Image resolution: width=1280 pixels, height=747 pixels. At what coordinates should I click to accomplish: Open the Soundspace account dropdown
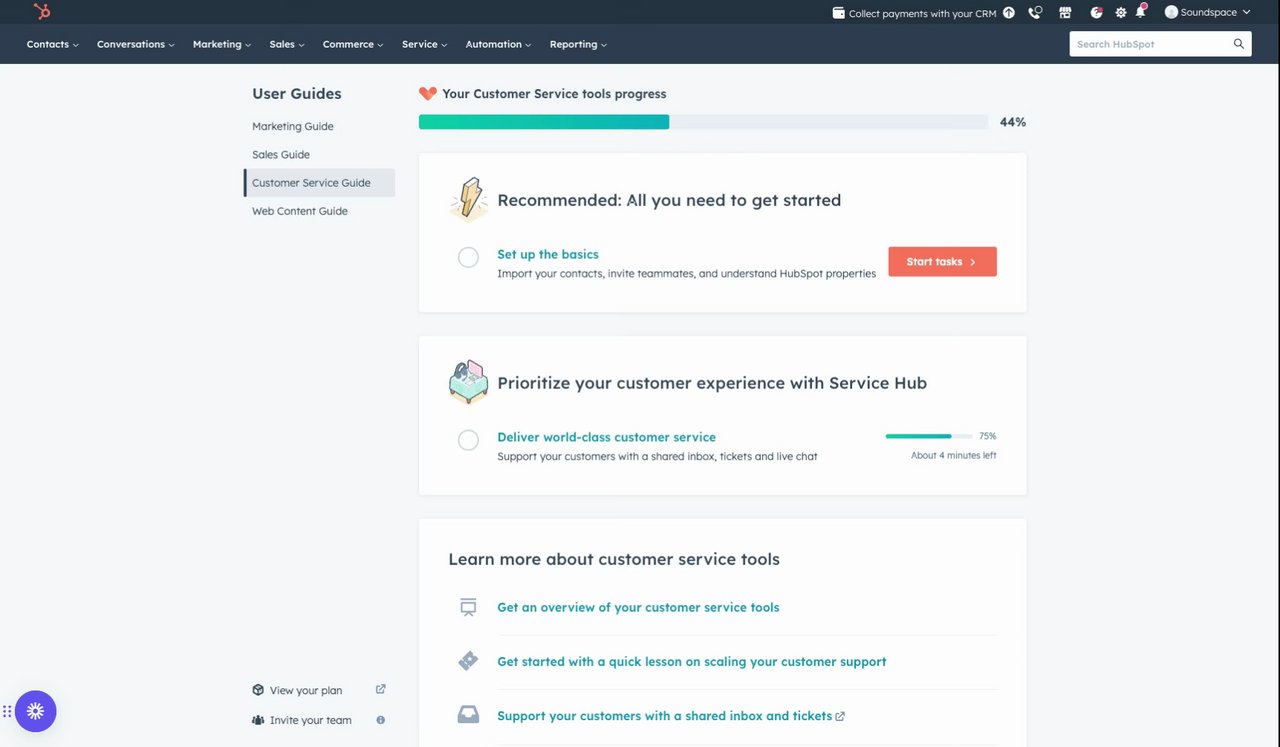[1207, 13]
